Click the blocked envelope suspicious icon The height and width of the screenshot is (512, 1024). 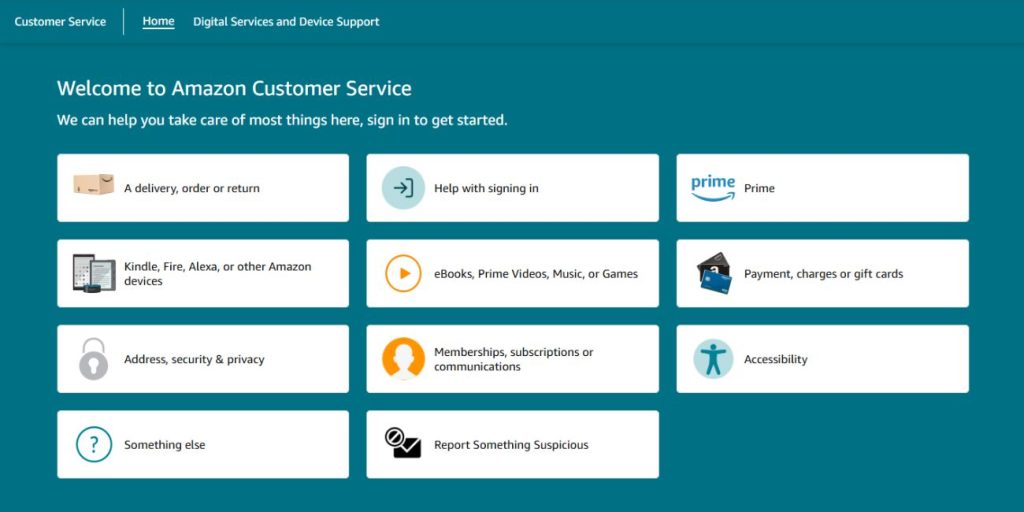(x=403, y=443)
